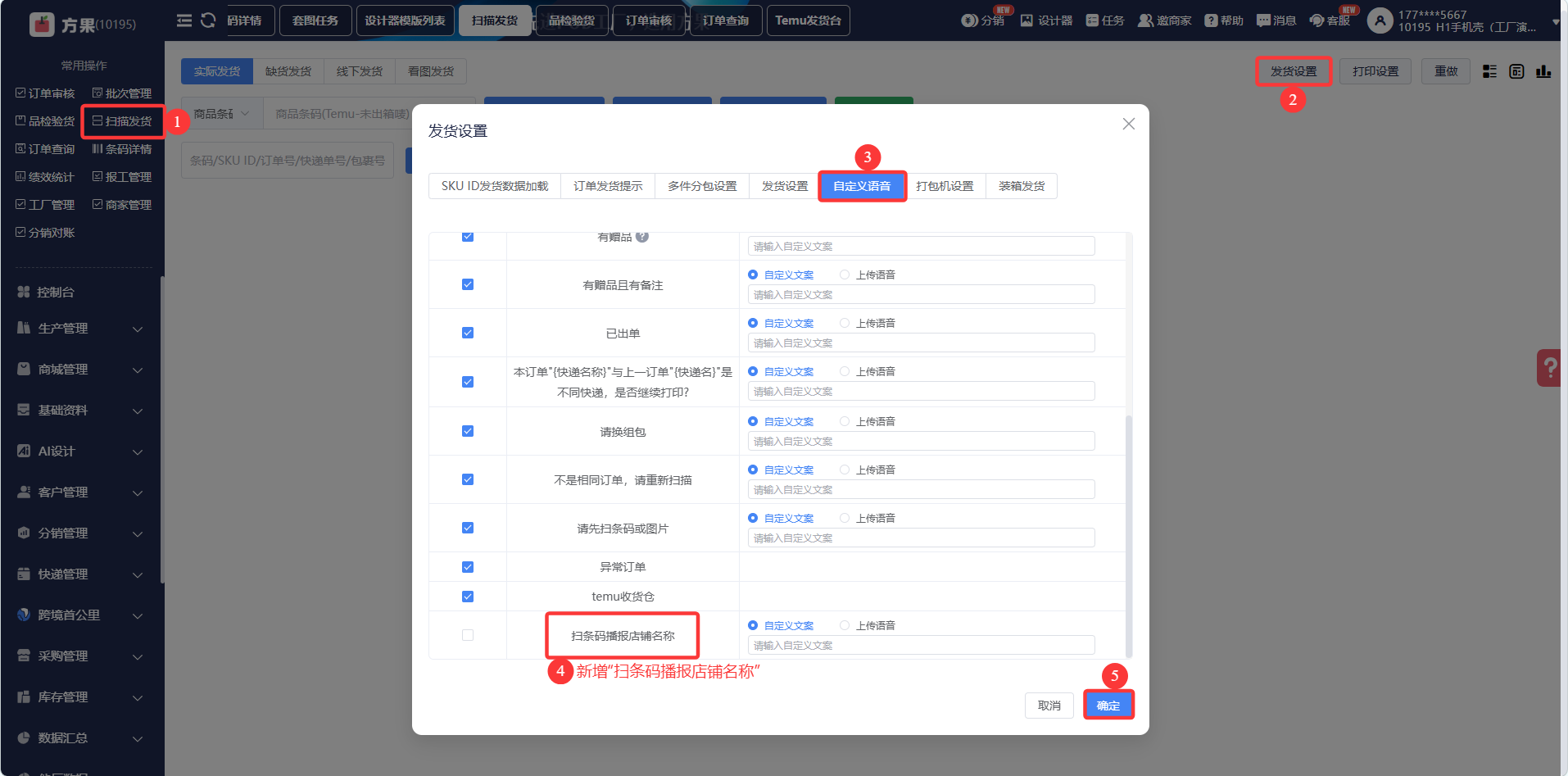
Task: Expand the 分销管理 sidebar menu
Action: pyautogui.click(x=82, y=533)
